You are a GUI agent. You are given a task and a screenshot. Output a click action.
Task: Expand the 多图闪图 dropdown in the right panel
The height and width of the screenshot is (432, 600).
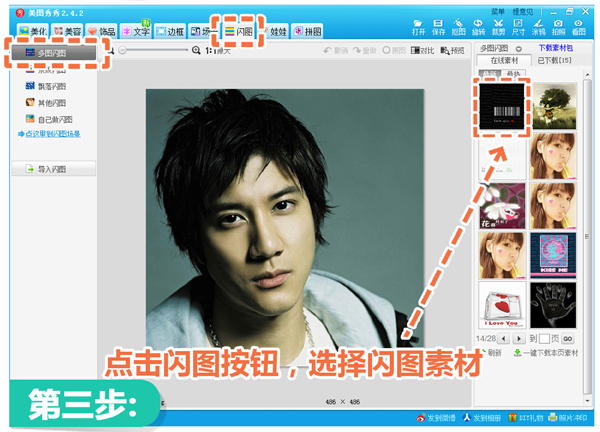pyautogui.click(x=519, y=48)
